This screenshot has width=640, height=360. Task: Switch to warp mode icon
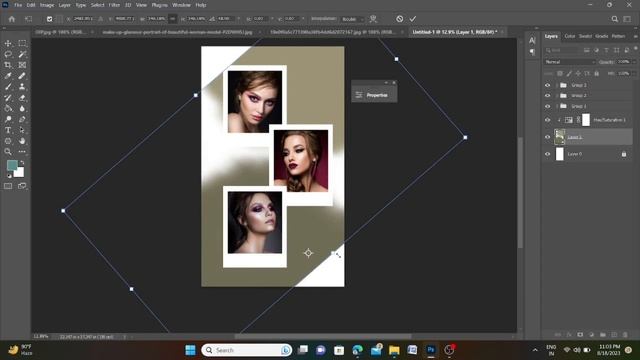pyautogui.click(x=373, y=19)
